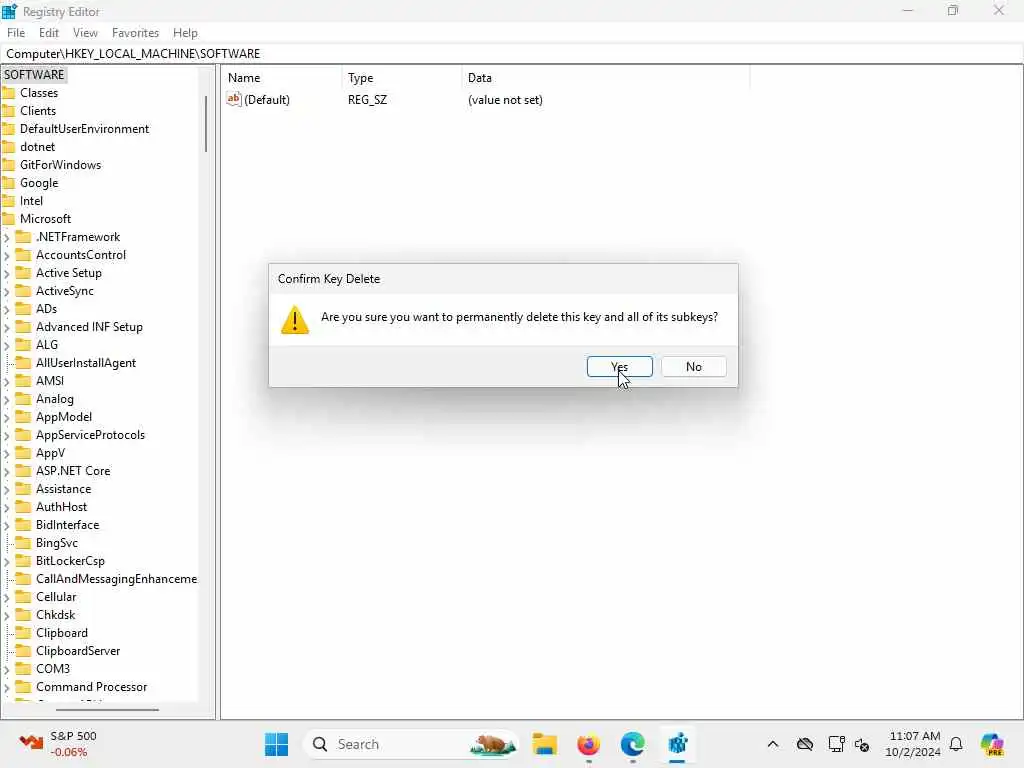Open Firefox from the taskbar
Image resolution: width=1024 pixels, height=768 pixels.
pyautogui.click(x=588, y=744)
